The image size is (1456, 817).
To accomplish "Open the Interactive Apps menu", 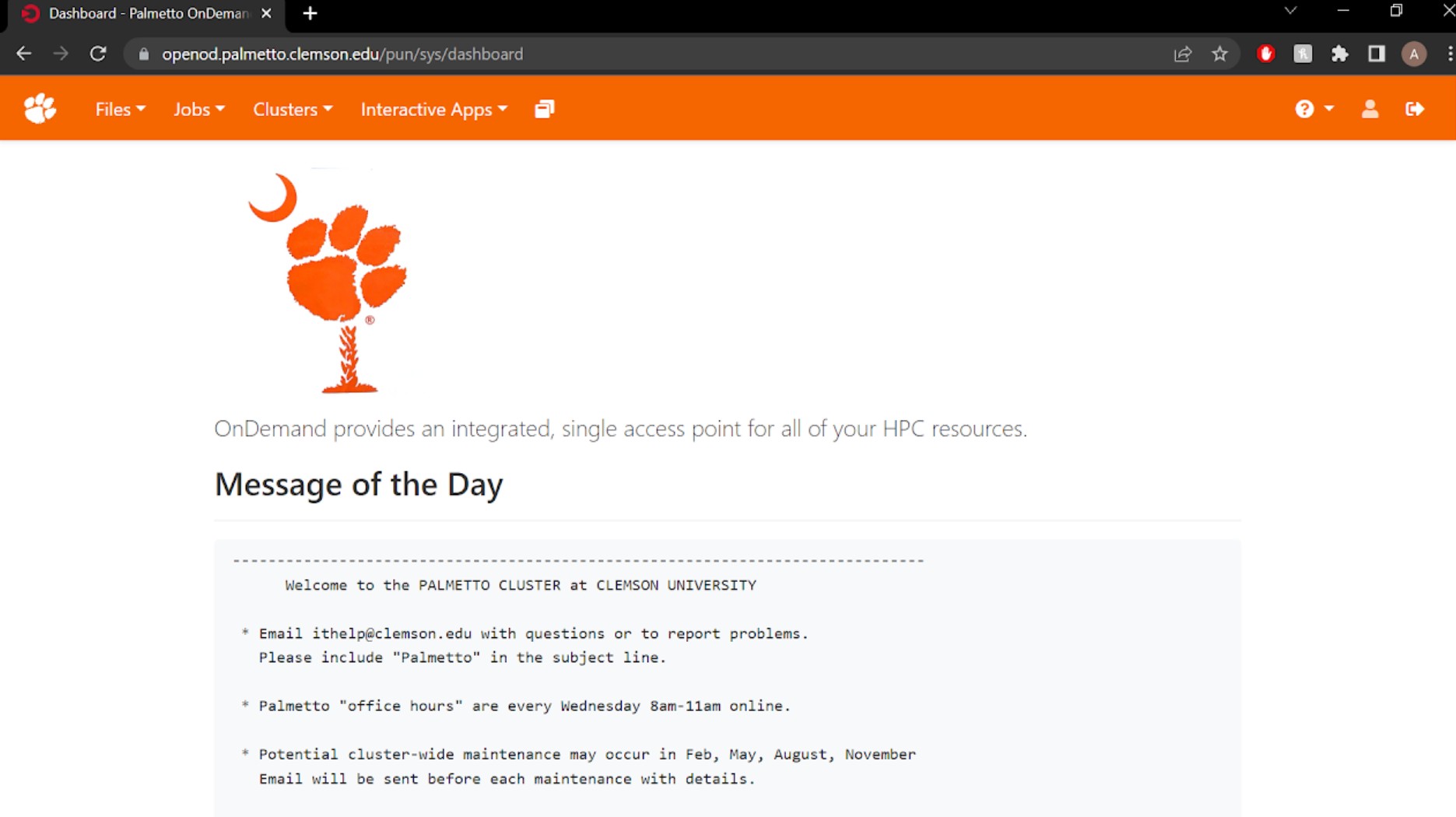I will click(x=433, y=109).
